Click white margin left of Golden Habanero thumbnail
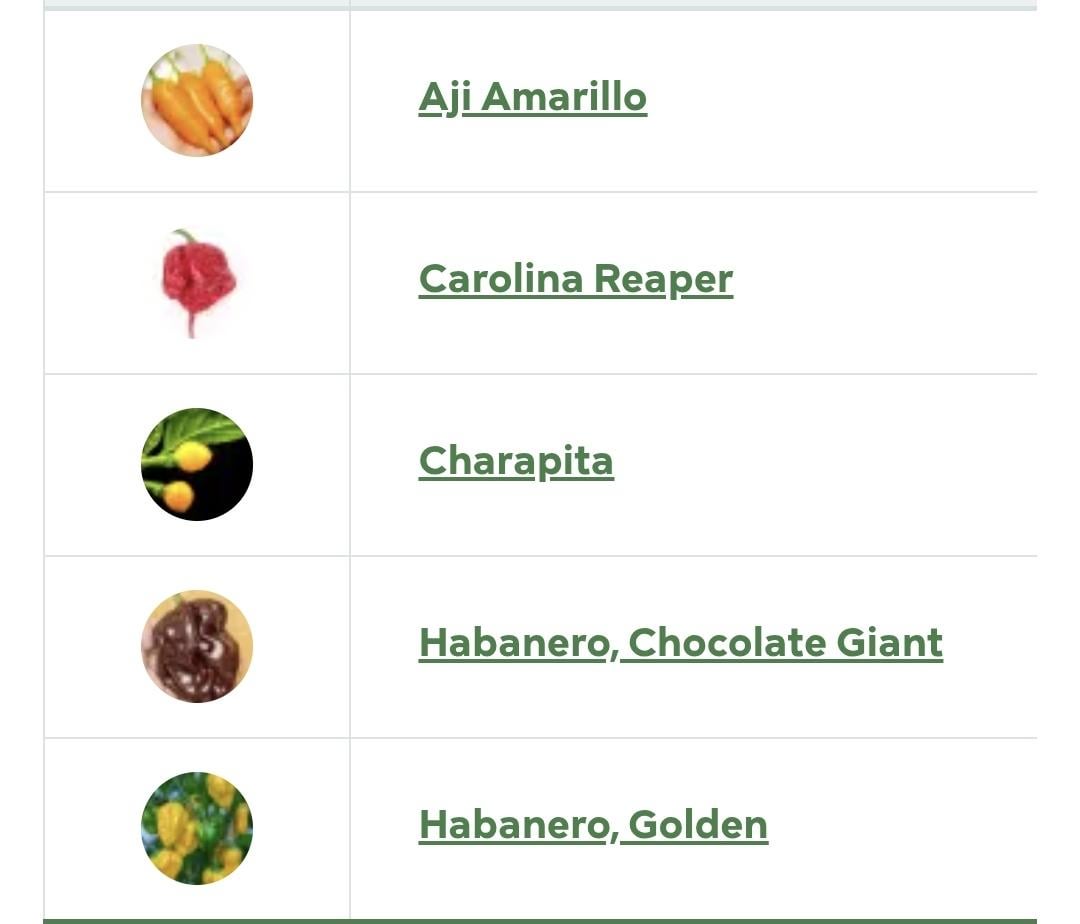This screenshot has width=1080, height=924. pyautogui.click(x=90, y=828)
